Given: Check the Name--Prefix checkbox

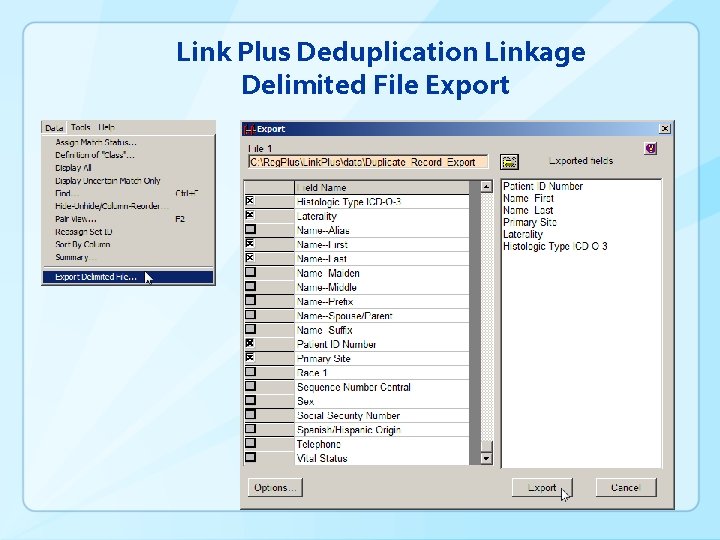Looking at the screenshot, I should tap(250, 300).
